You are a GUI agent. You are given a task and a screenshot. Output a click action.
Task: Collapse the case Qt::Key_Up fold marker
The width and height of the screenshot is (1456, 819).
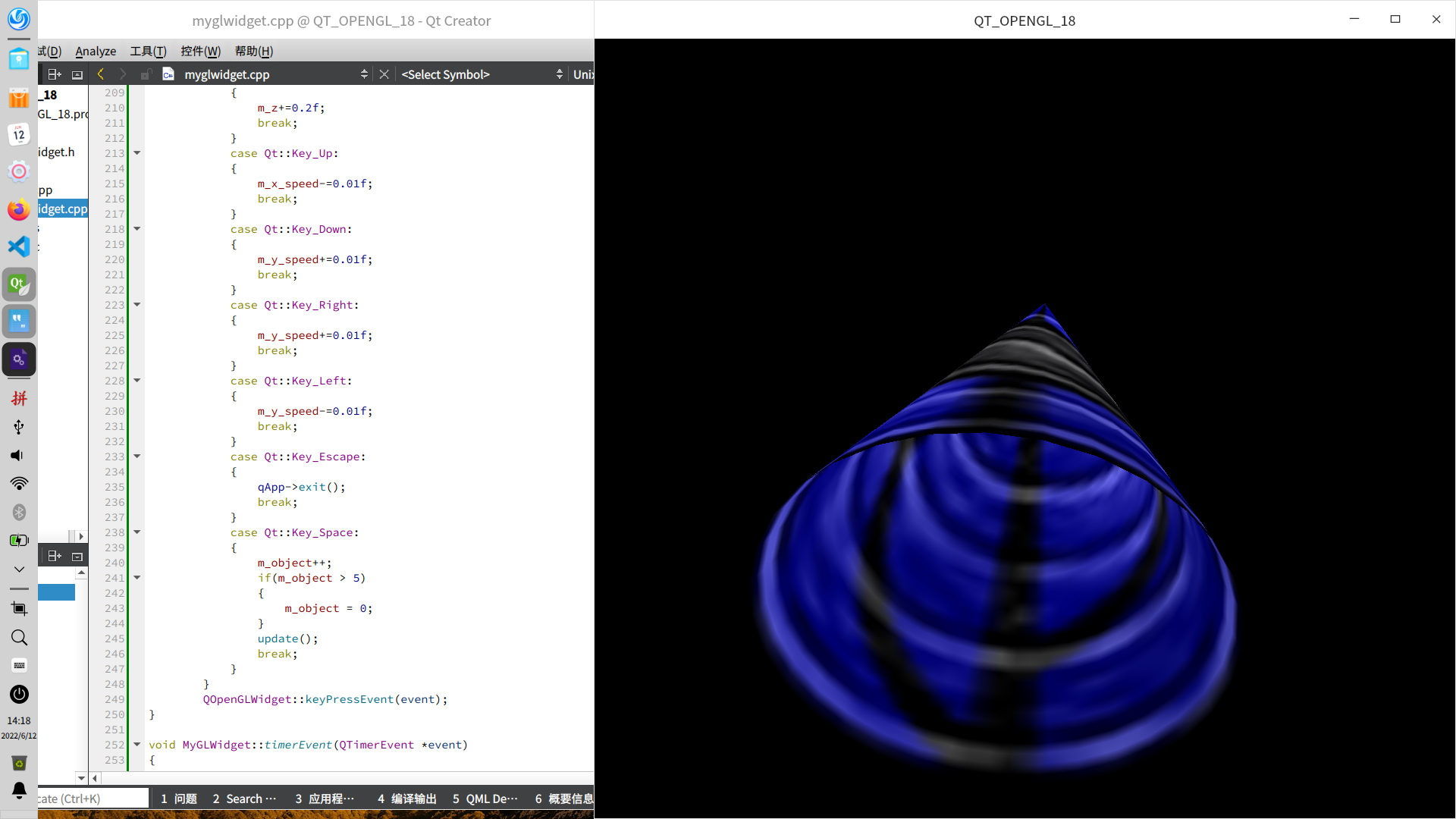pyautogui.click(x=137, y=153)
